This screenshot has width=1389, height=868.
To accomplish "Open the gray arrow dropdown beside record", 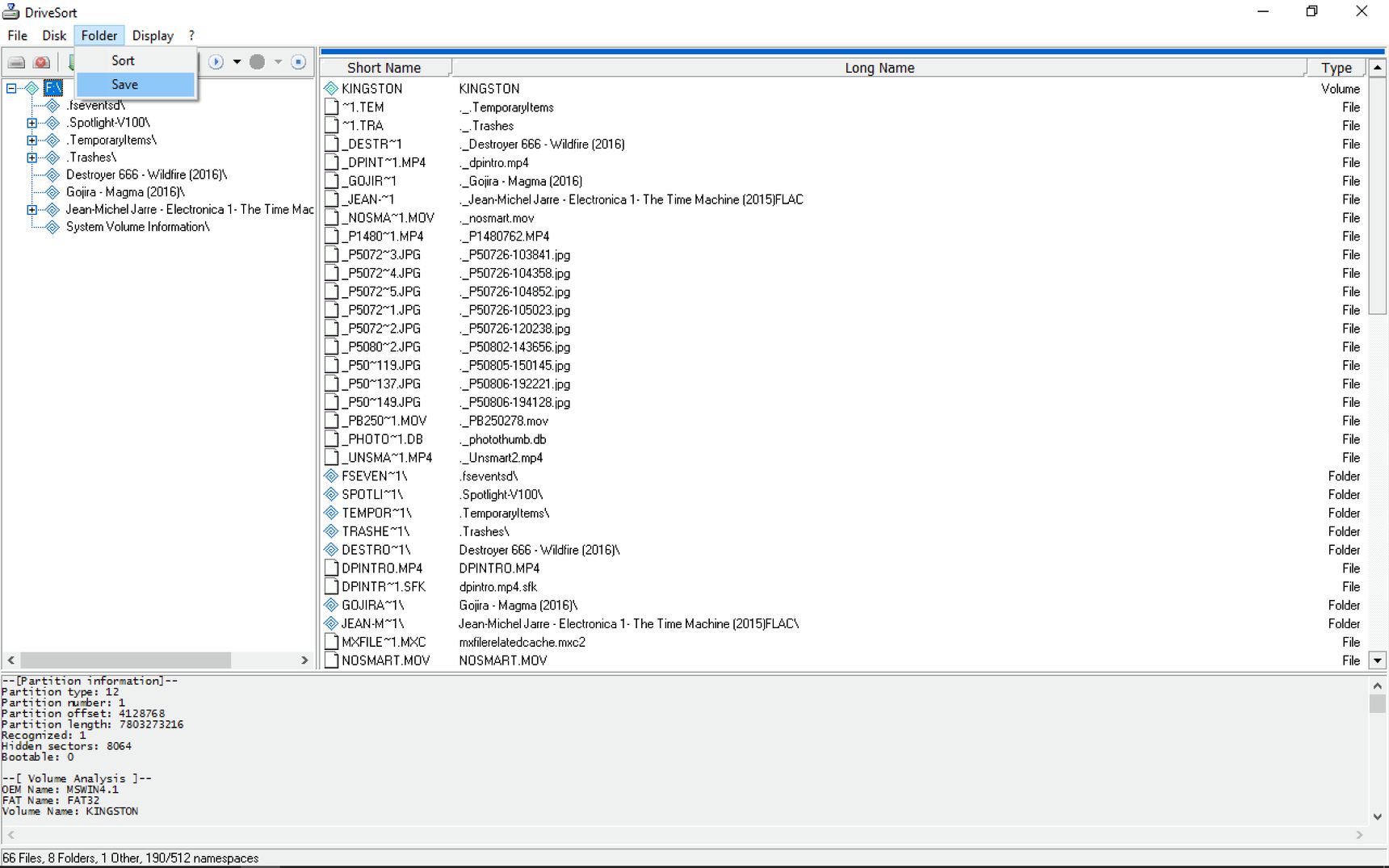I will click(278, 62).
